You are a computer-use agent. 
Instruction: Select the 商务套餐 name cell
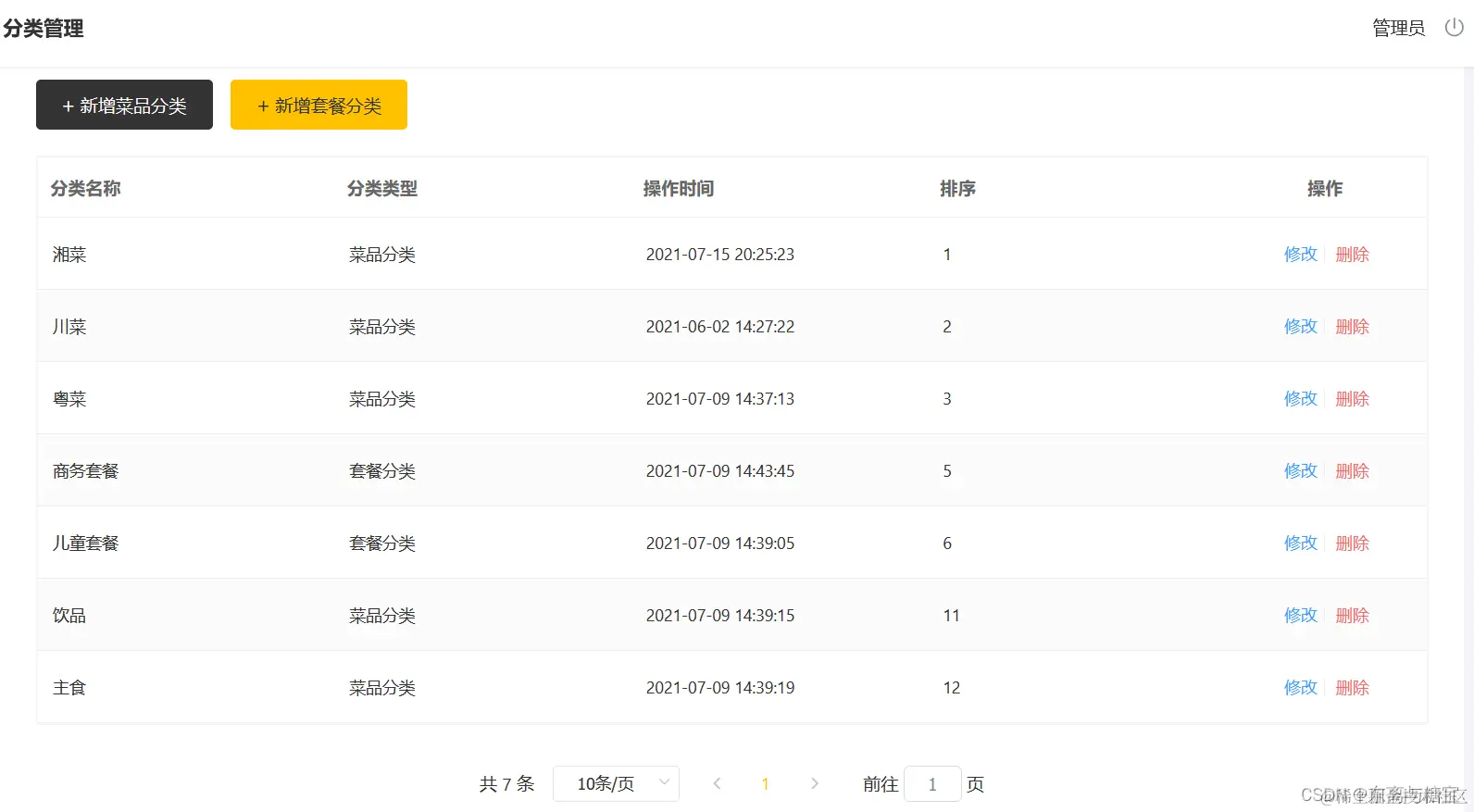click(85, 470)
